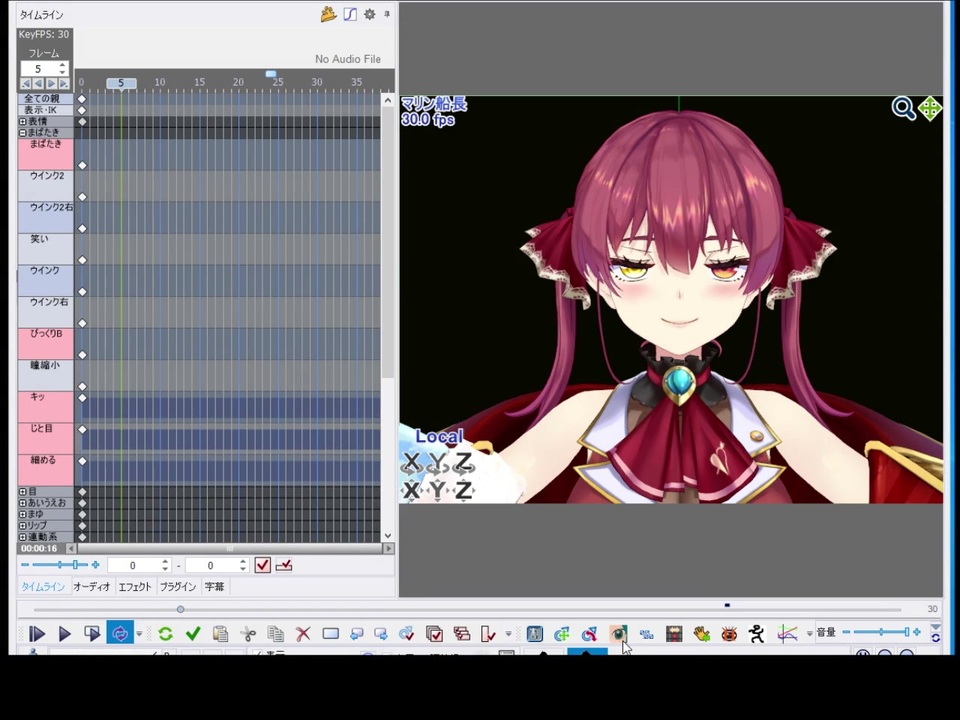Click the jump-to-first-keyframe arrow button
Screen dimensions: 960x720
(26, 83)
